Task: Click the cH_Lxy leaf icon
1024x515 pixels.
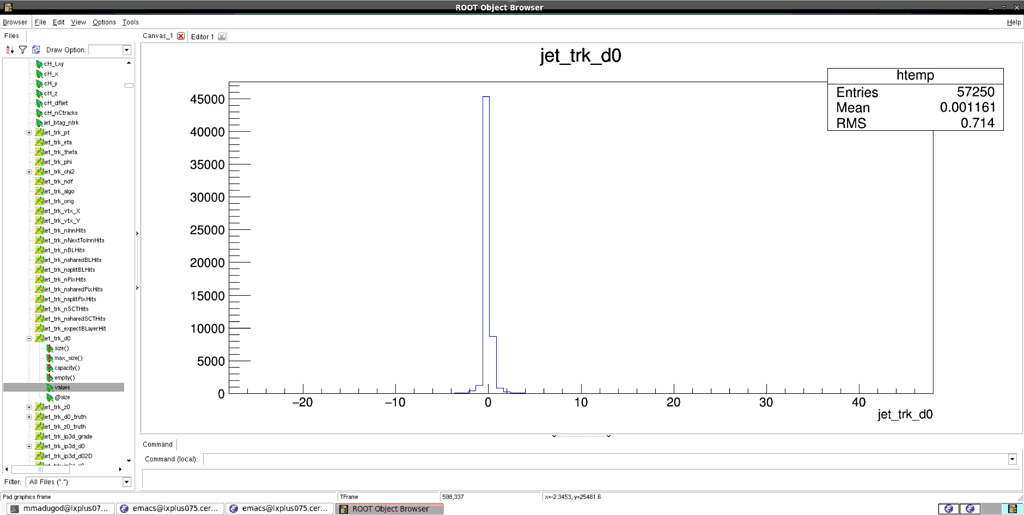Action: [39, 64]
